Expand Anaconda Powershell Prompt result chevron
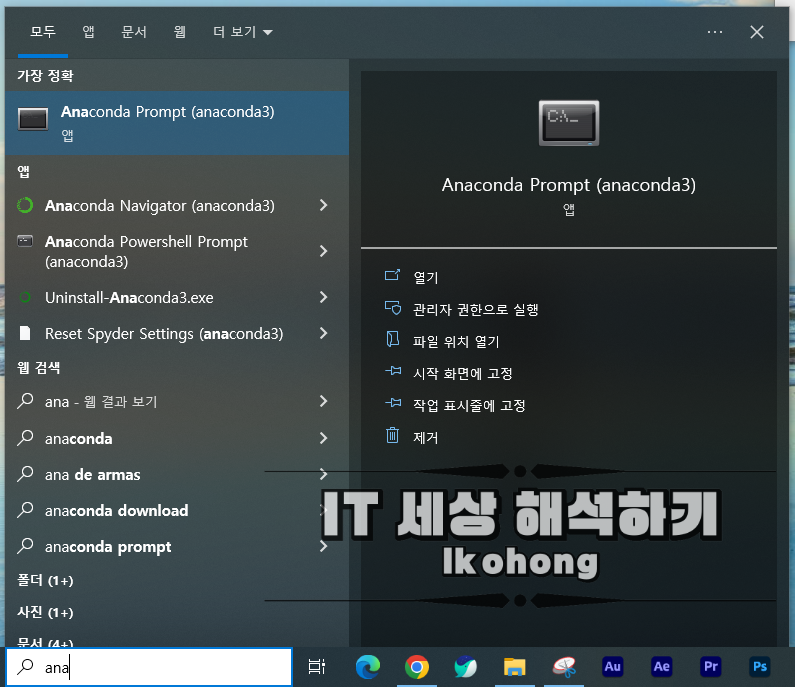This screenshot has width=795, height=687. coord(323,251)
